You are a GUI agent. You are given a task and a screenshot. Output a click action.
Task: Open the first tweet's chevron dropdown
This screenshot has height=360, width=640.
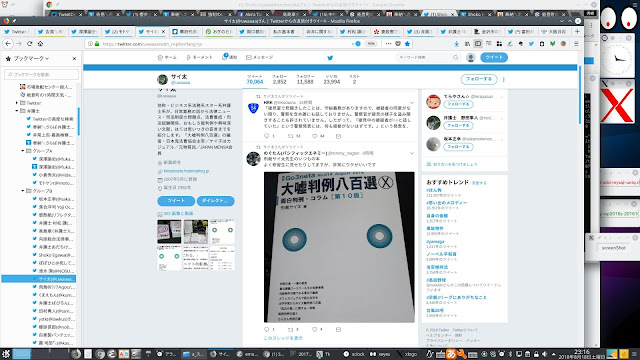[x=412, y=102]
